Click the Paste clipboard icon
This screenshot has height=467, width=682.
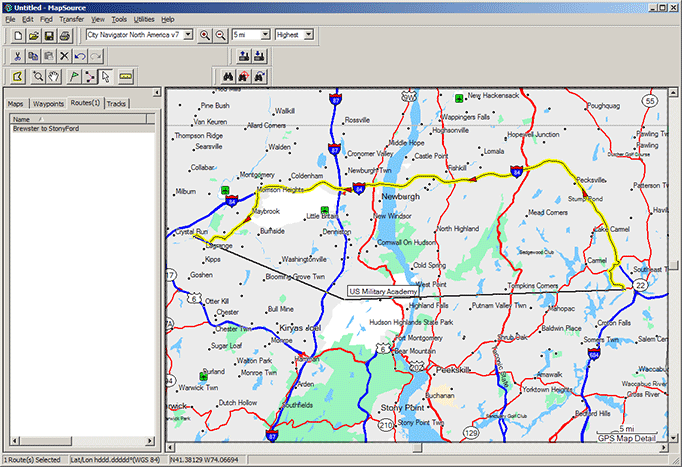[49, 56]
